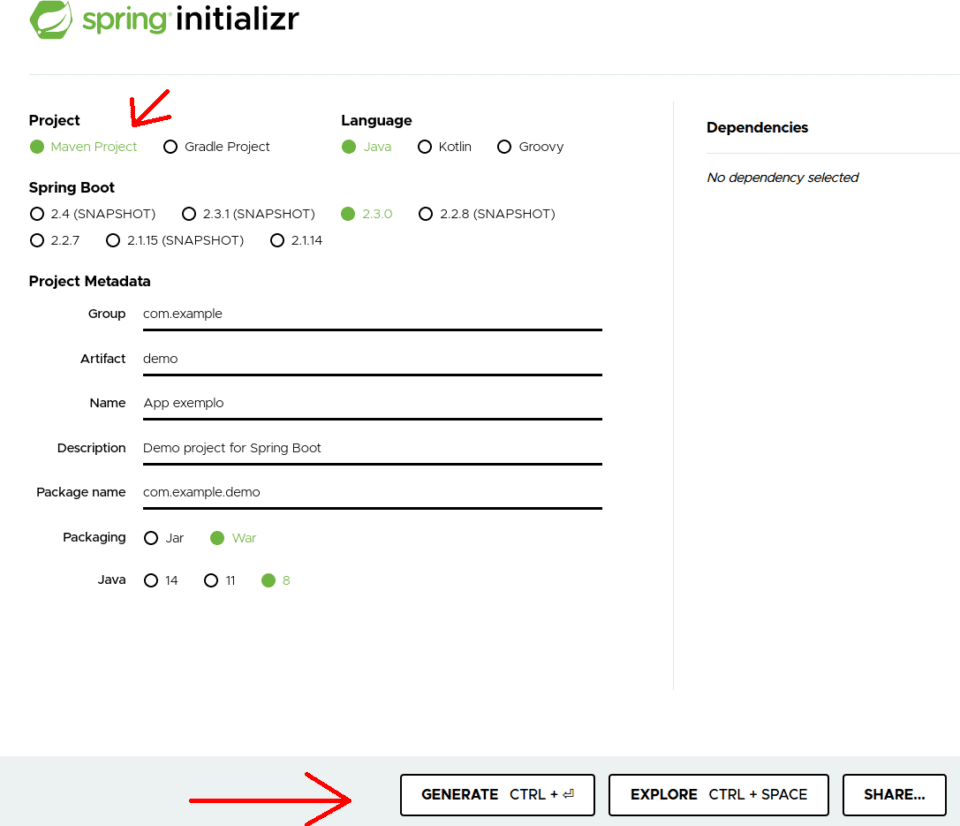Screen dimensions: 960x826
Task: Pick Java version 14
Action: 161,580
